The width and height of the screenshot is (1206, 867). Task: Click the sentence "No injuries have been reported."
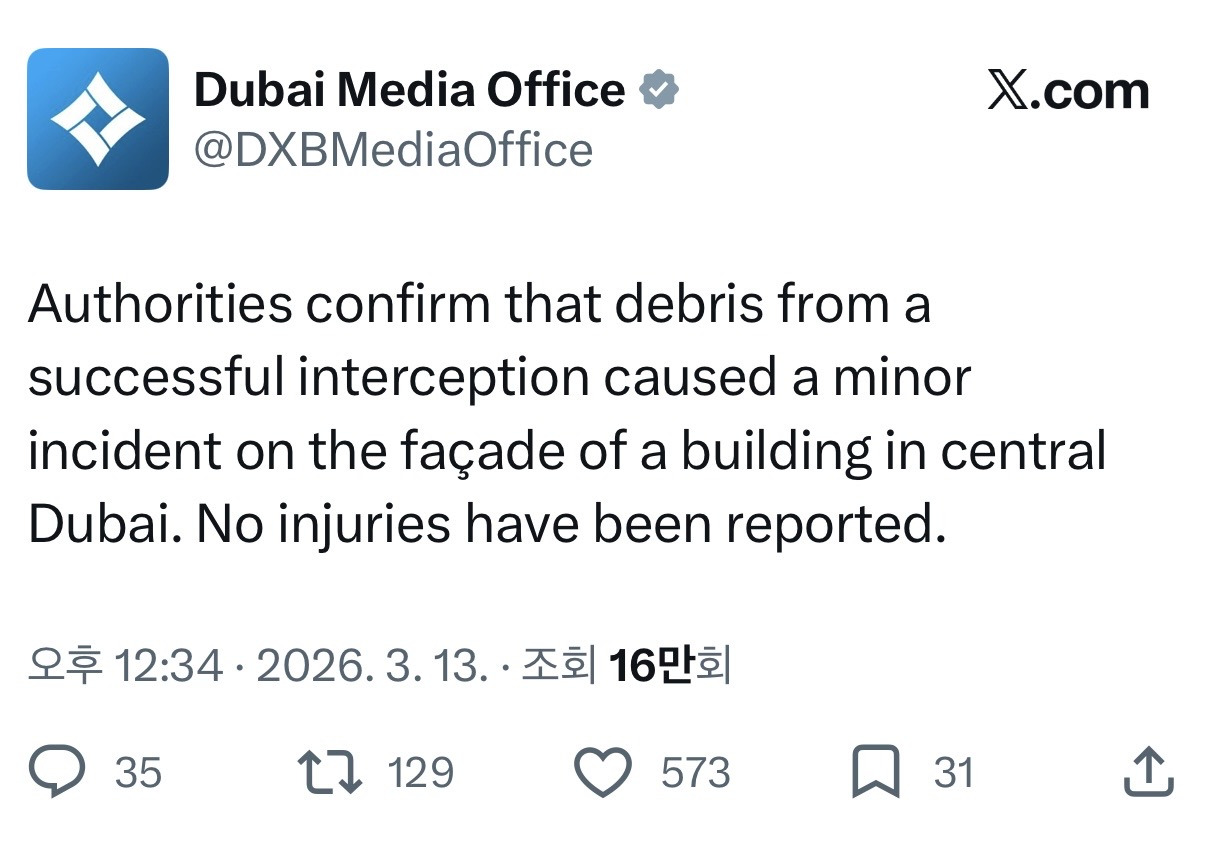[x=570, y=526]
